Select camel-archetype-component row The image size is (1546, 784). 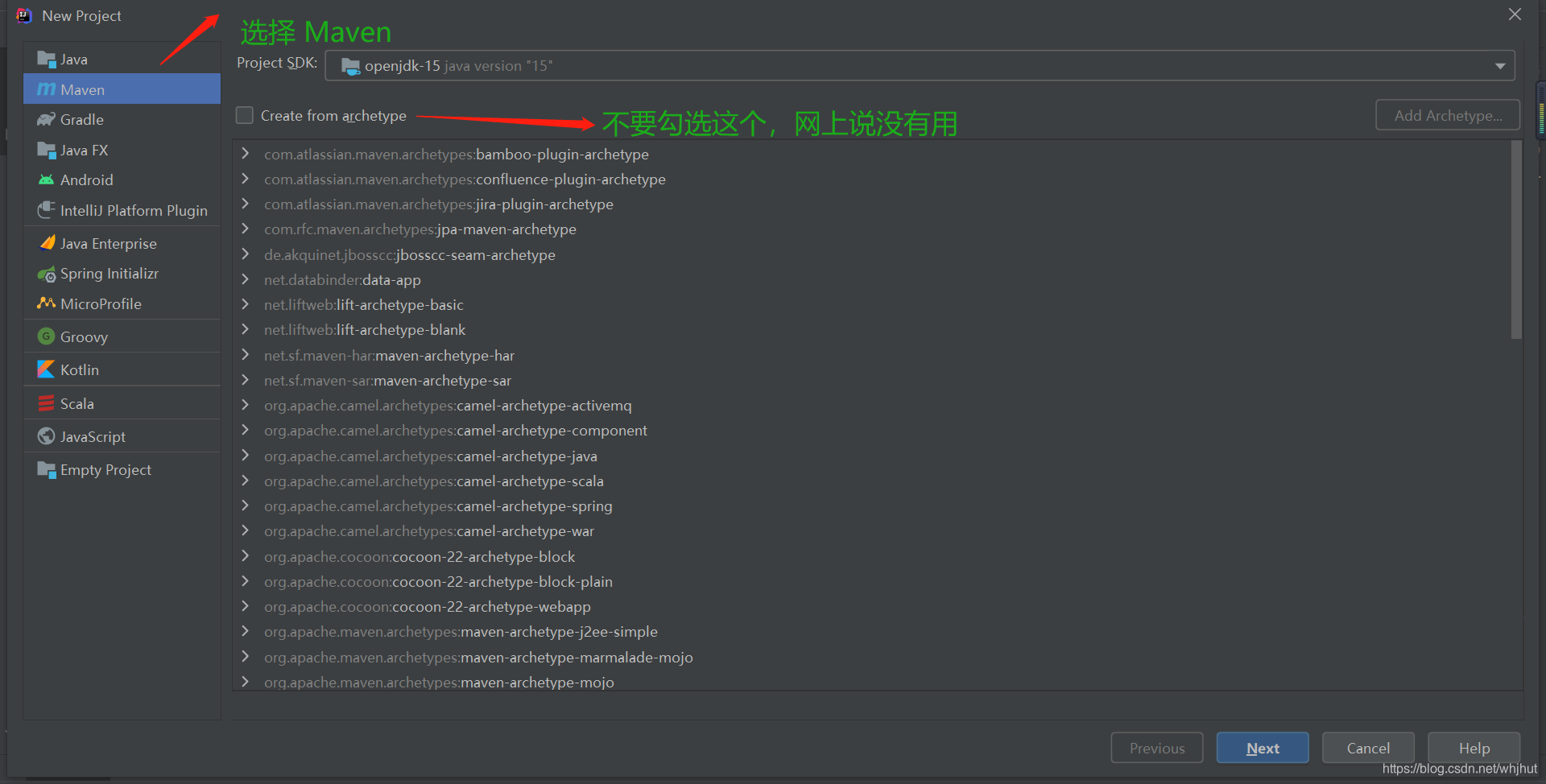872,431
